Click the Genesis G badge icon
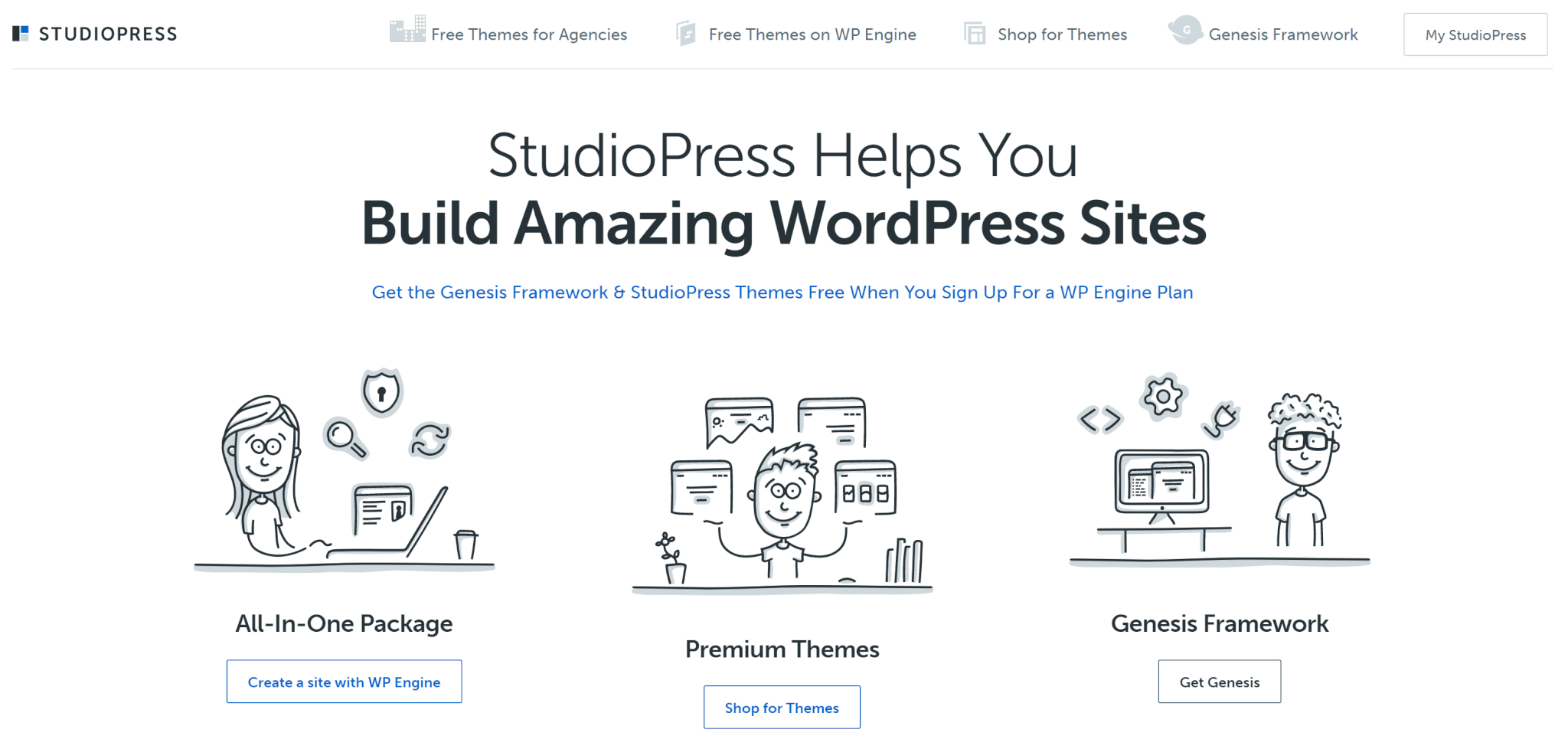 1185,31
